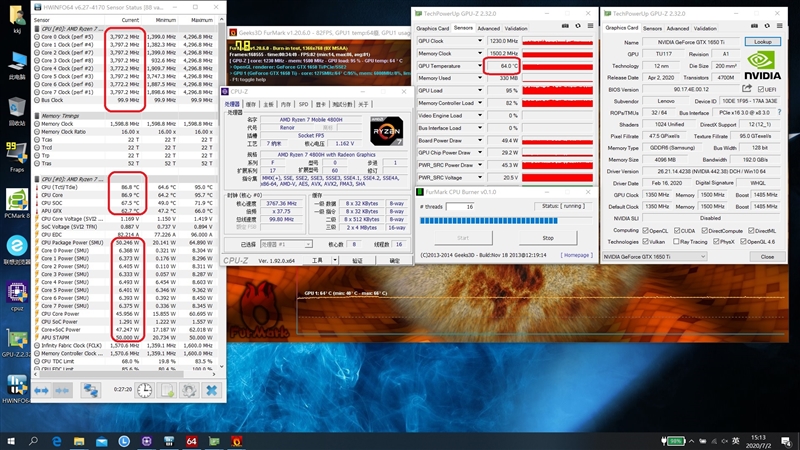Toggle the UEFI checkbox in GPU-Z
Viewport: 800px width, 450px height.
pyautogui.click(x=761, y=89)
